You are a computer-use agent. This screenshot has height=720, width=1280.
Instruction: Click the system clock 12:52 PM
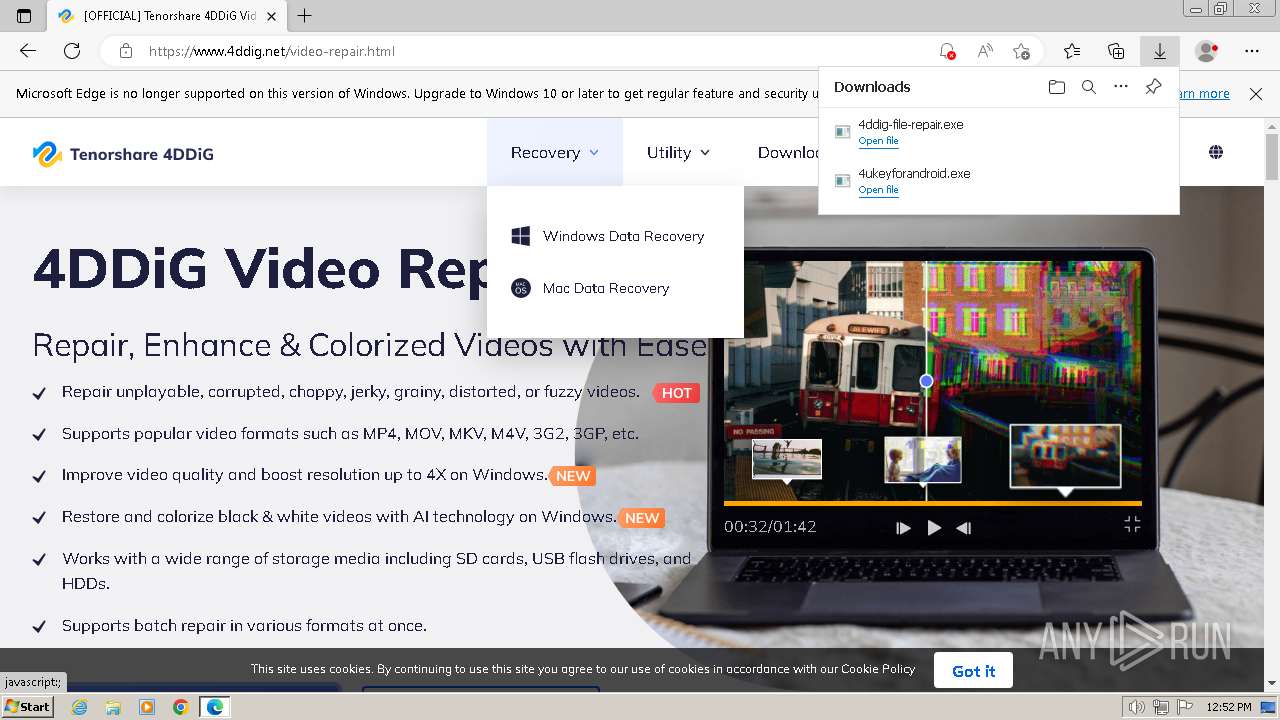pos(1228,707)
